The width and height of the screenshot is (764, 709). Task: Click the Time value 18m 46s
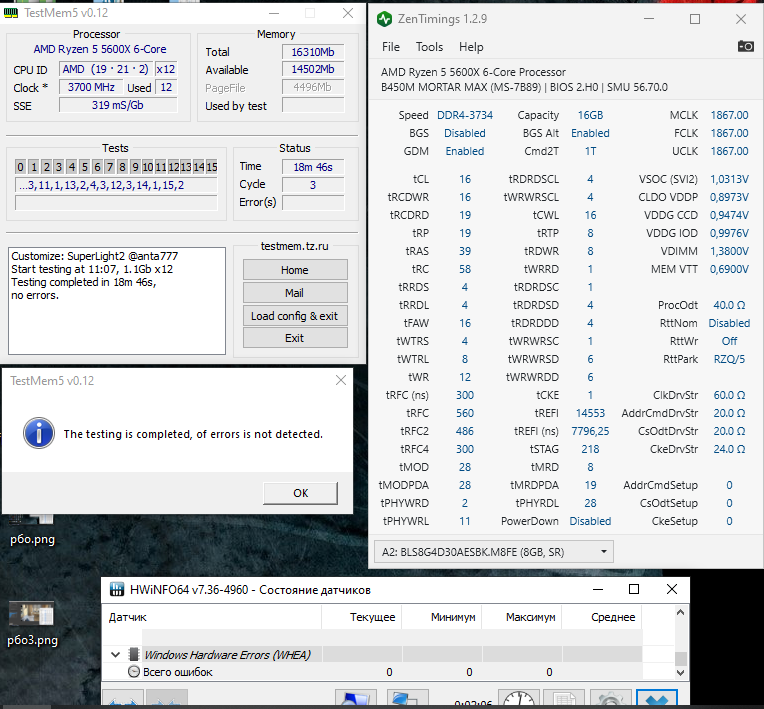313,167
